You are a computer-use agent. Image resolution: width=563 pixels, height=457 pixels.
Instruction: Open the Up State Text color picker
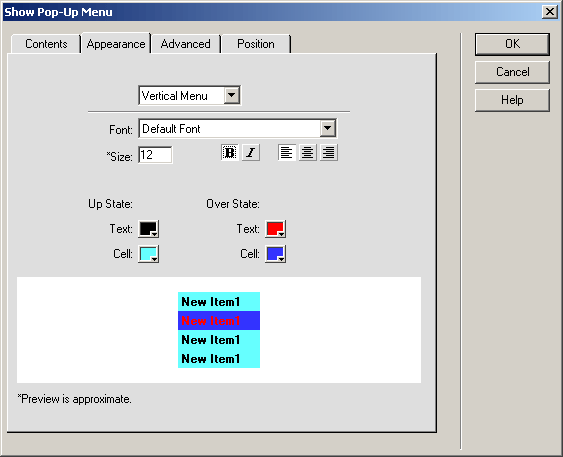[x=149, y=229]
